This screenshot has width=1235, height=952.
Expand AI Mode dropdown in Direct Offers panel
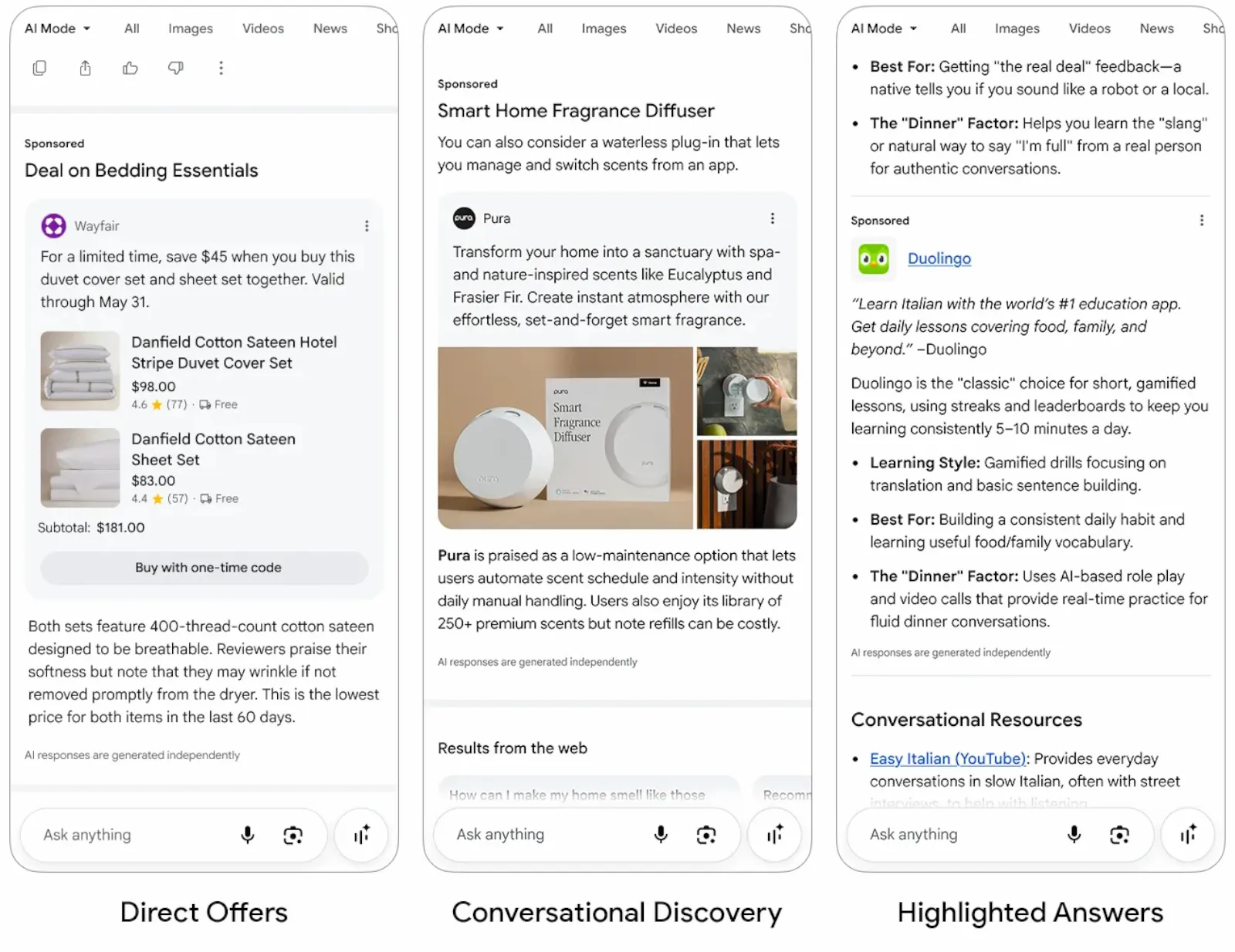[58, 29]
